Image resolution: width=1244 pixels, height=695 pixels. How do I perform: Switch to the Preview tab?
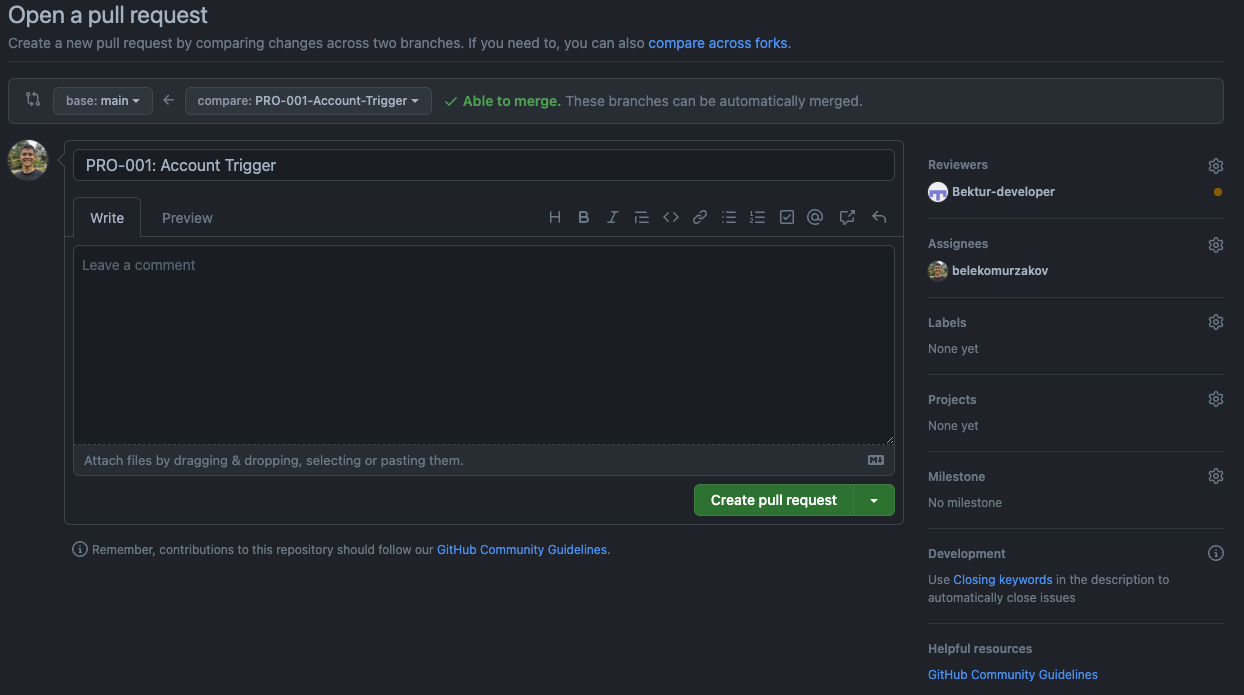[187, 218]
